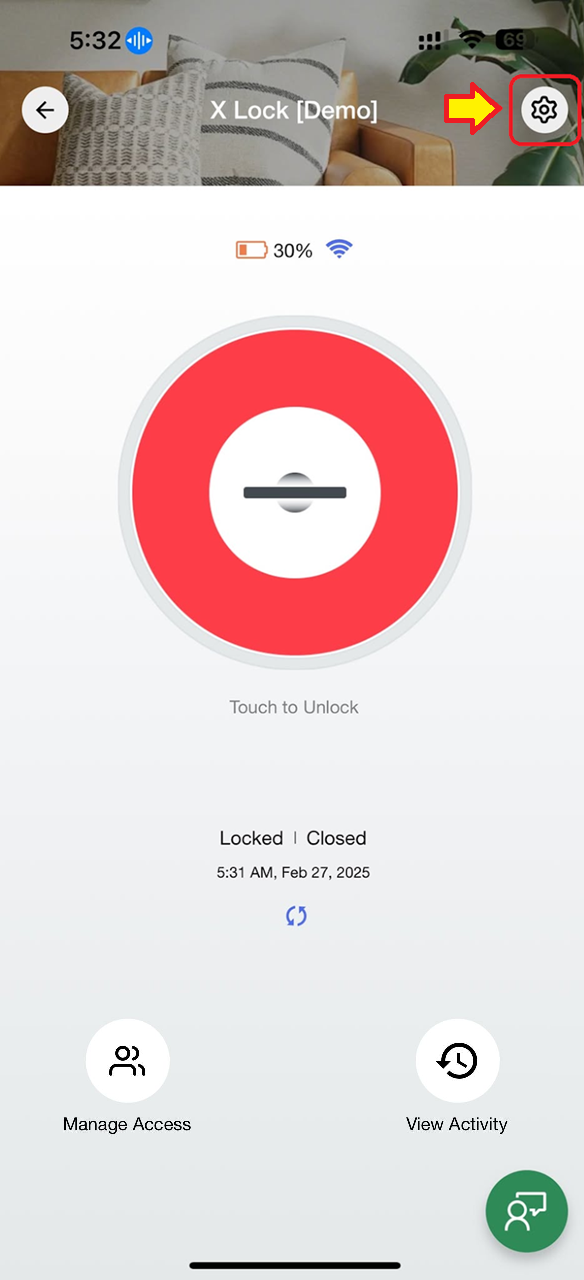Open lock settings via gear icon

[544, 109]
